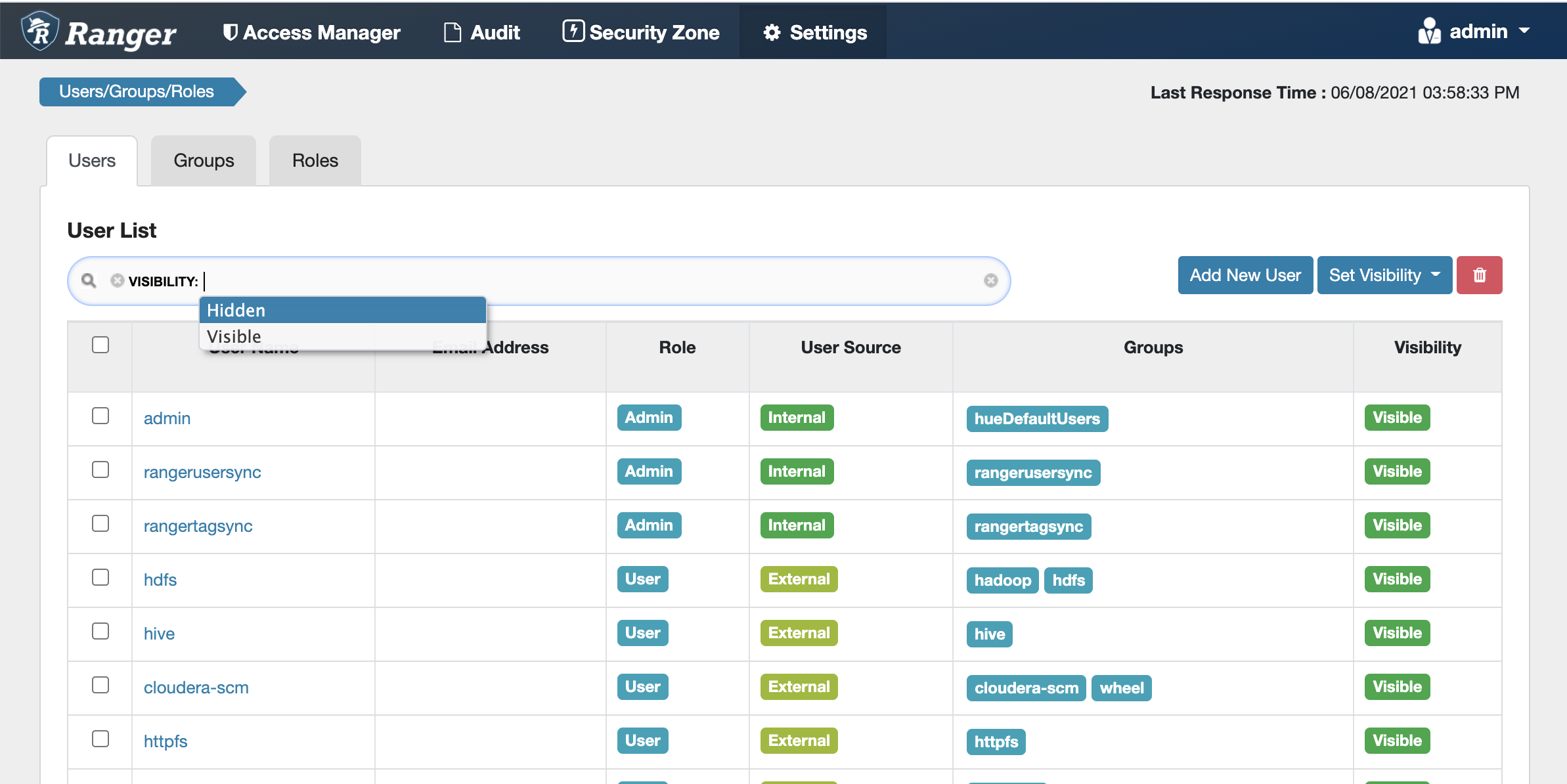Open the cloudera-scm user link

click(x=196, y=687)
